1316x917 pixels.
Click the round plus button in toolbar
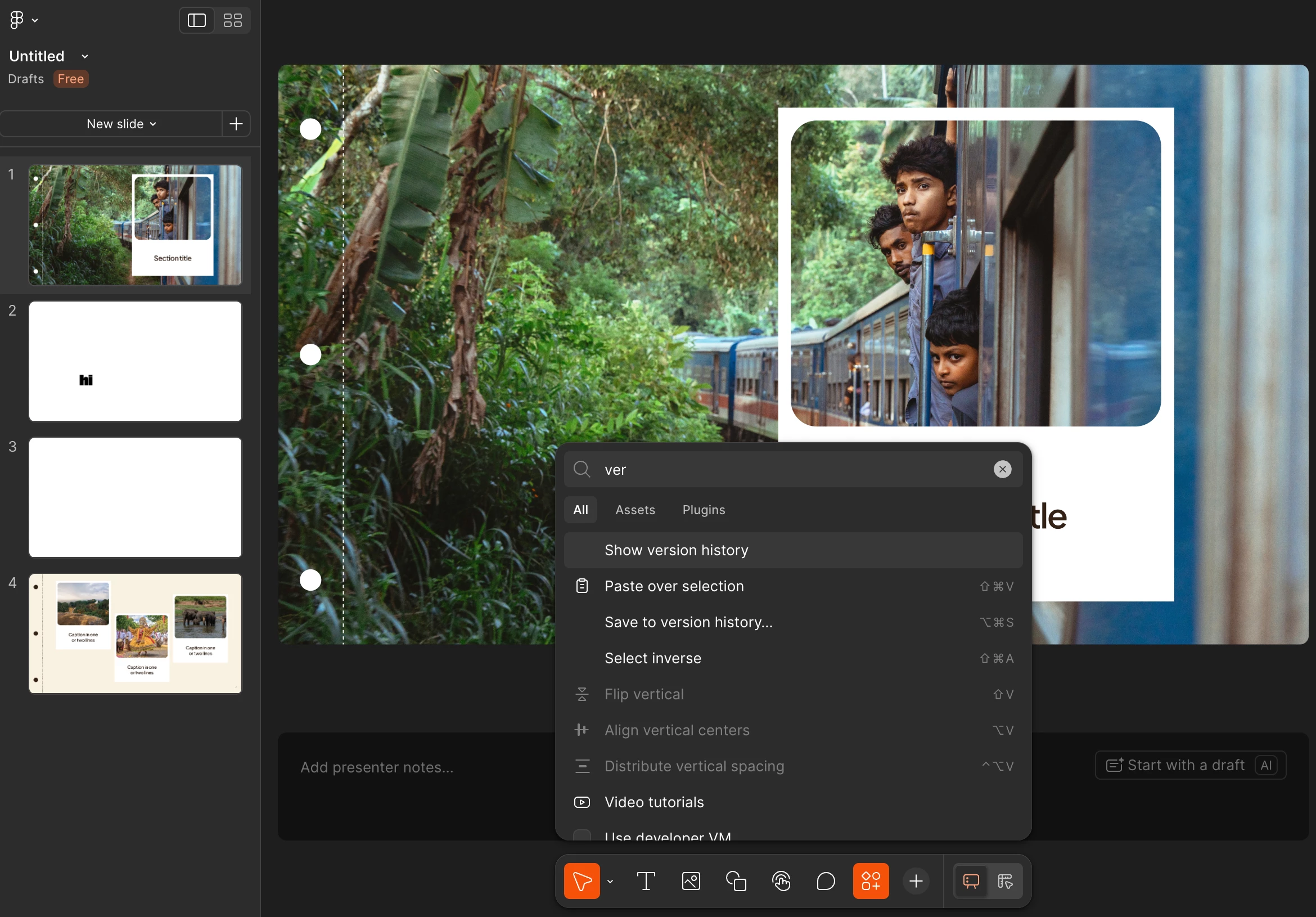click(916, 881)
